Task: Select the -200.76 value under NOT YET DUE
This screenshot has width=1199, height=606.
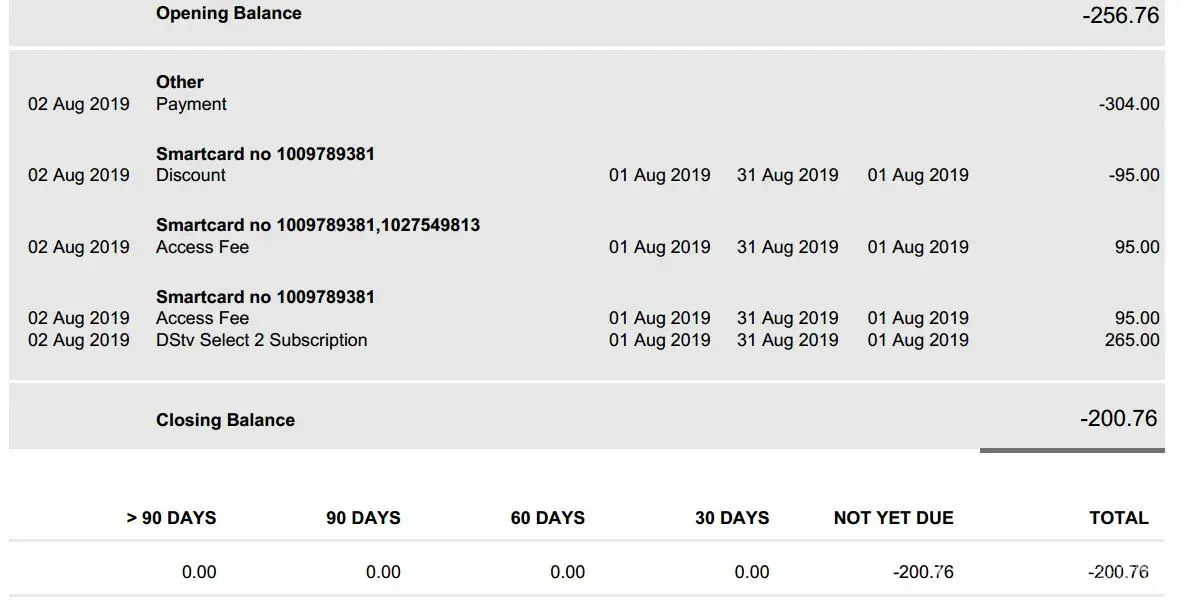Action: click(923, 572)
